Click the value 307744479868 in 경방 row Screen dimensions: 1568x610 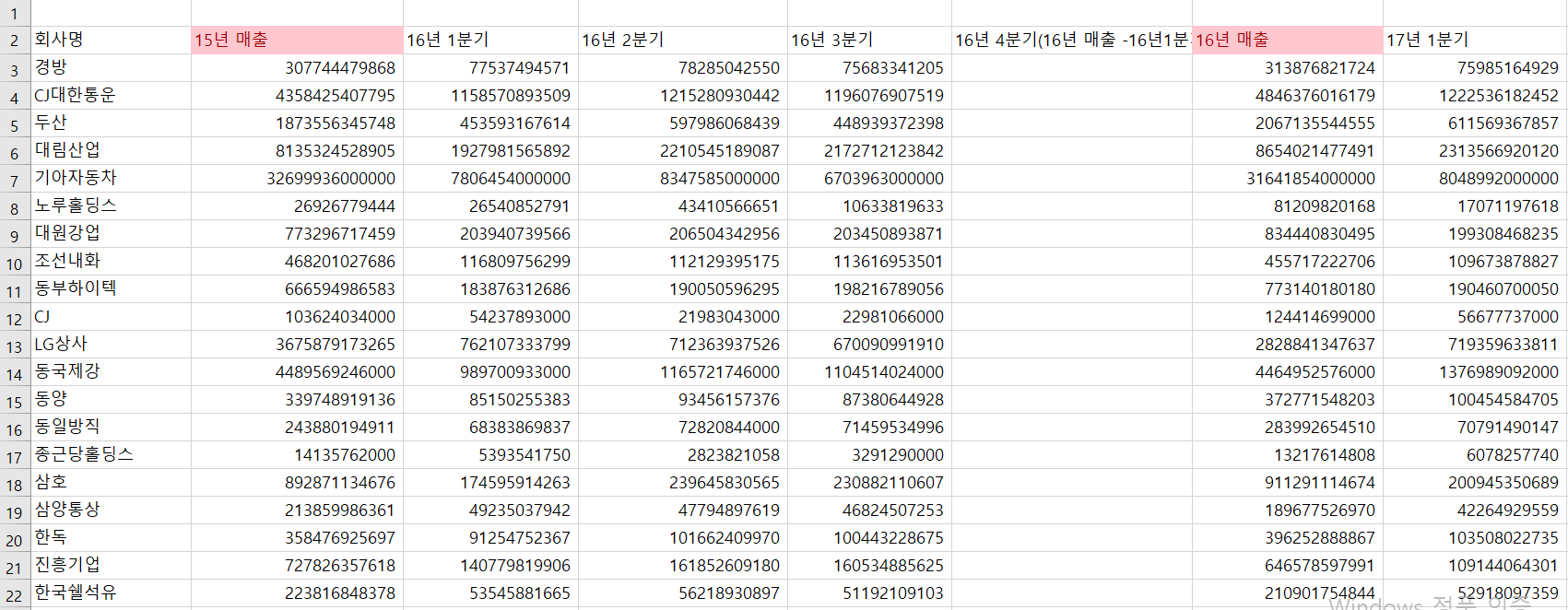pyautogui.click(x=297, y=67)
